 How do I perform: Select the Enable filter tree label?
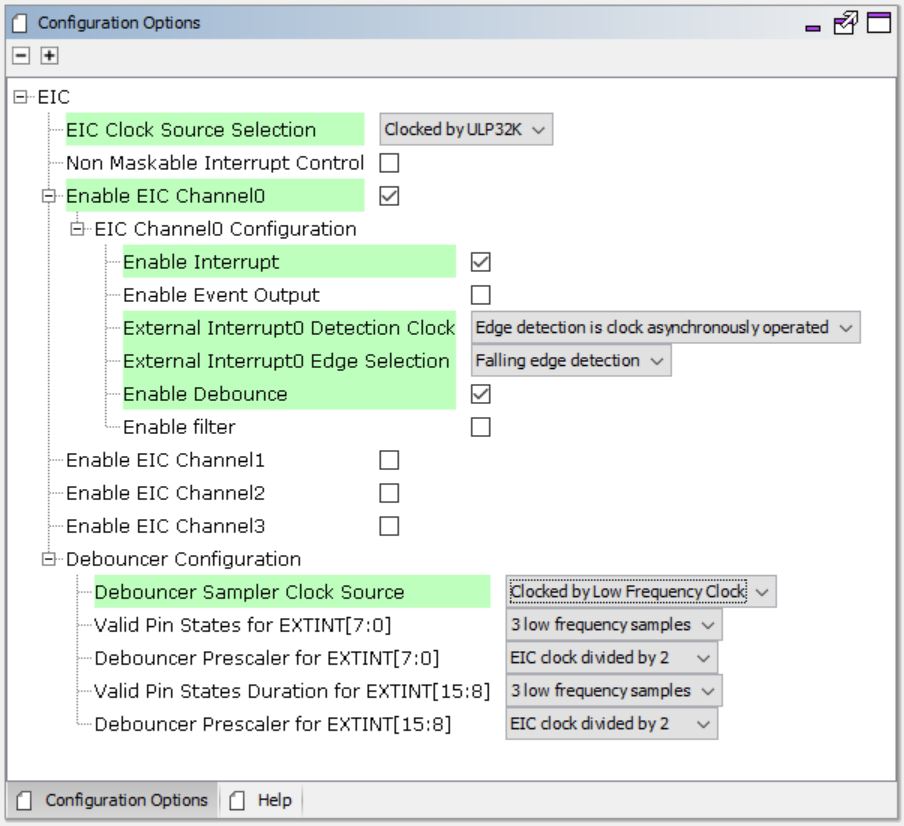179,427
